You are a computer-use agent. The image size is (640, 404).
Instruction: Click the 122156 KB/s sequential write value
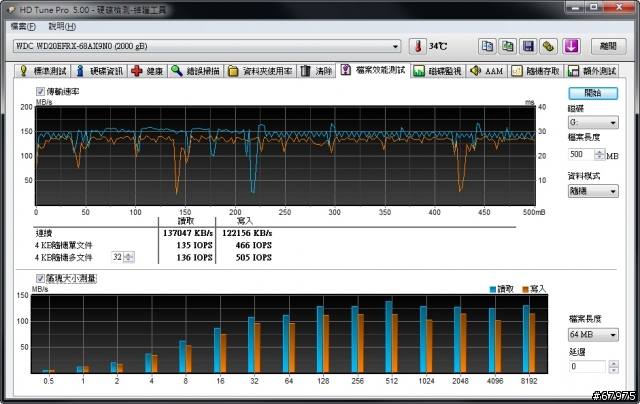point(247,233)
